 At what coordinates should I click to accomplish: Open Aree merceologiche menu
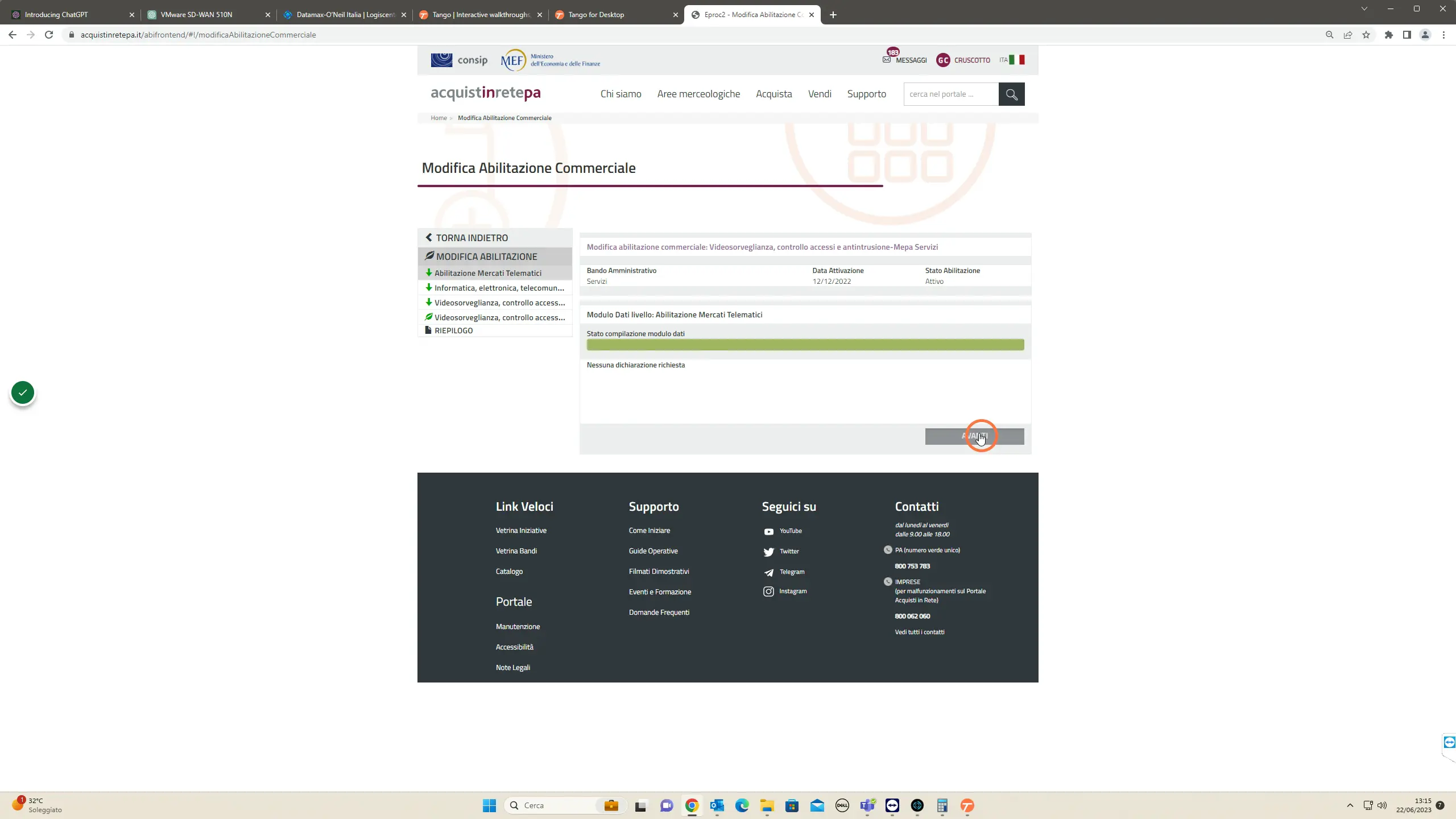coord(698,94)
